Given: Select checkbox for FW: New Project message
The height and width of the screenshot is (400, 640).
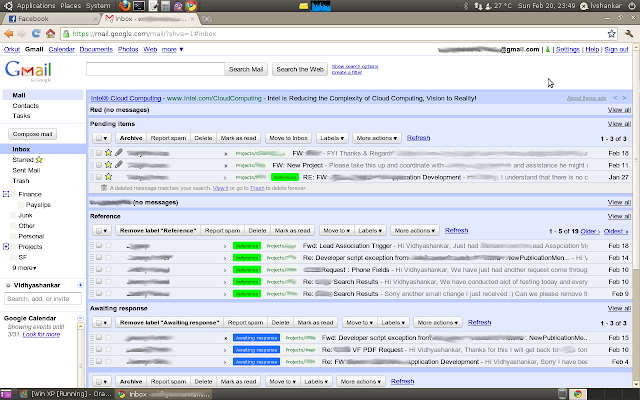Looking at the screenshot, I should pyautogui.click(x=99, y=165).
